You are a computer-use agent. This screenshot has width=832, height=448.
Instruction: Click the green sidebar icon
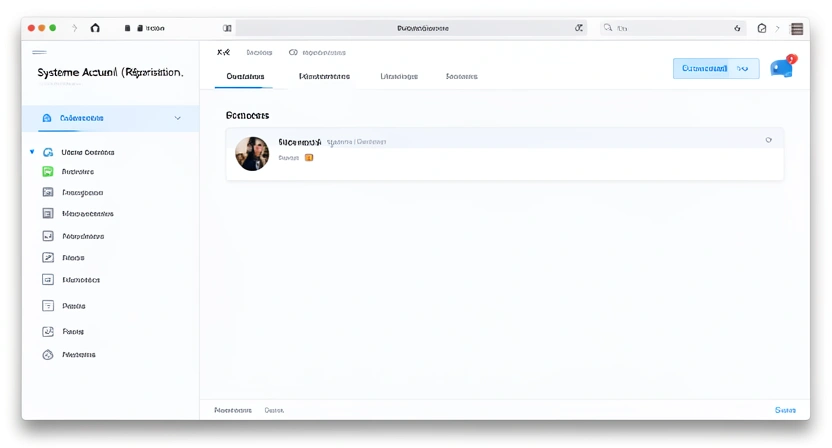pos(48,171)
